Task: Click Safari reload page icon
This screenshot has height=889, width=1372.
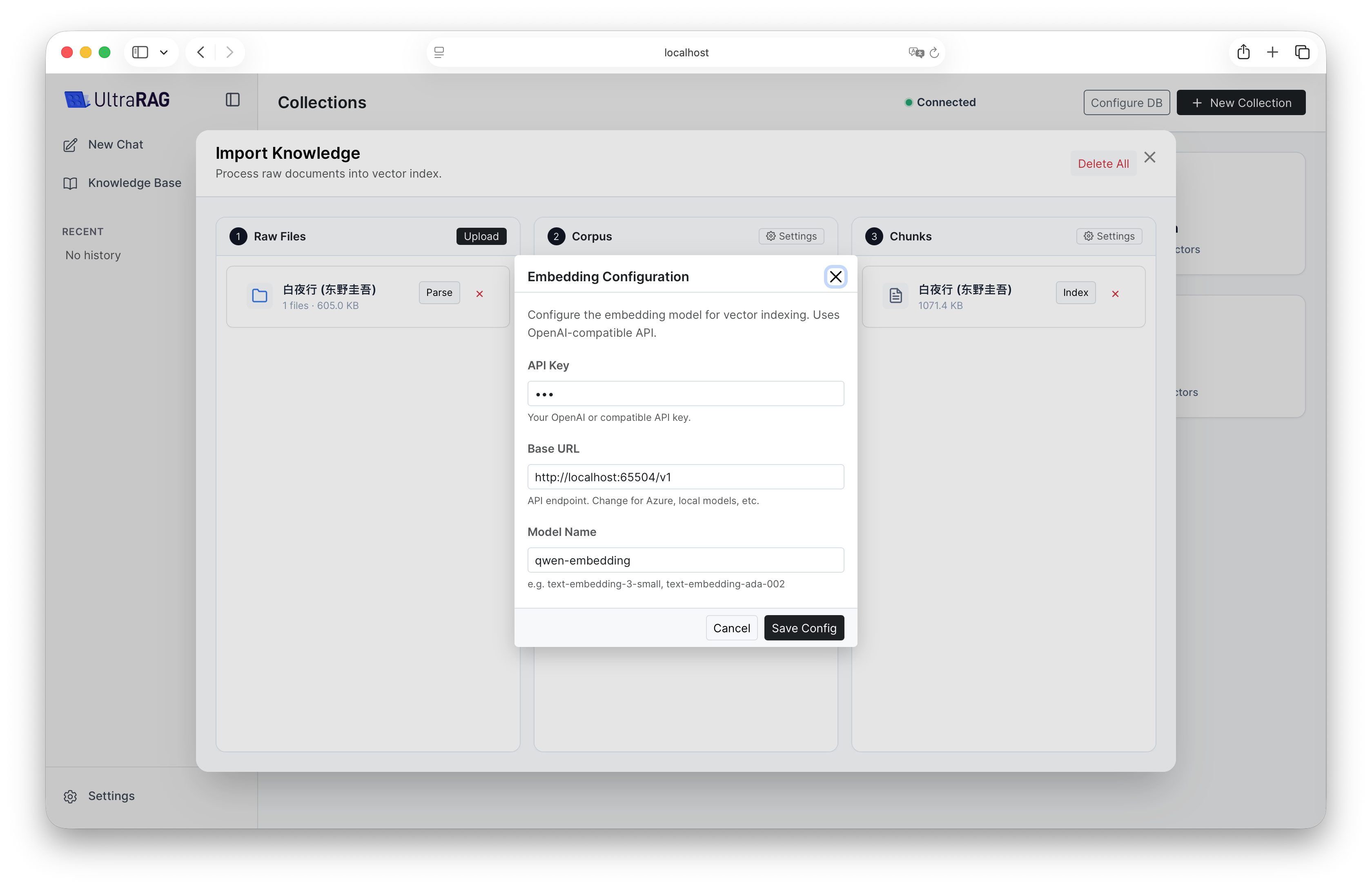Action: point(934,52)
